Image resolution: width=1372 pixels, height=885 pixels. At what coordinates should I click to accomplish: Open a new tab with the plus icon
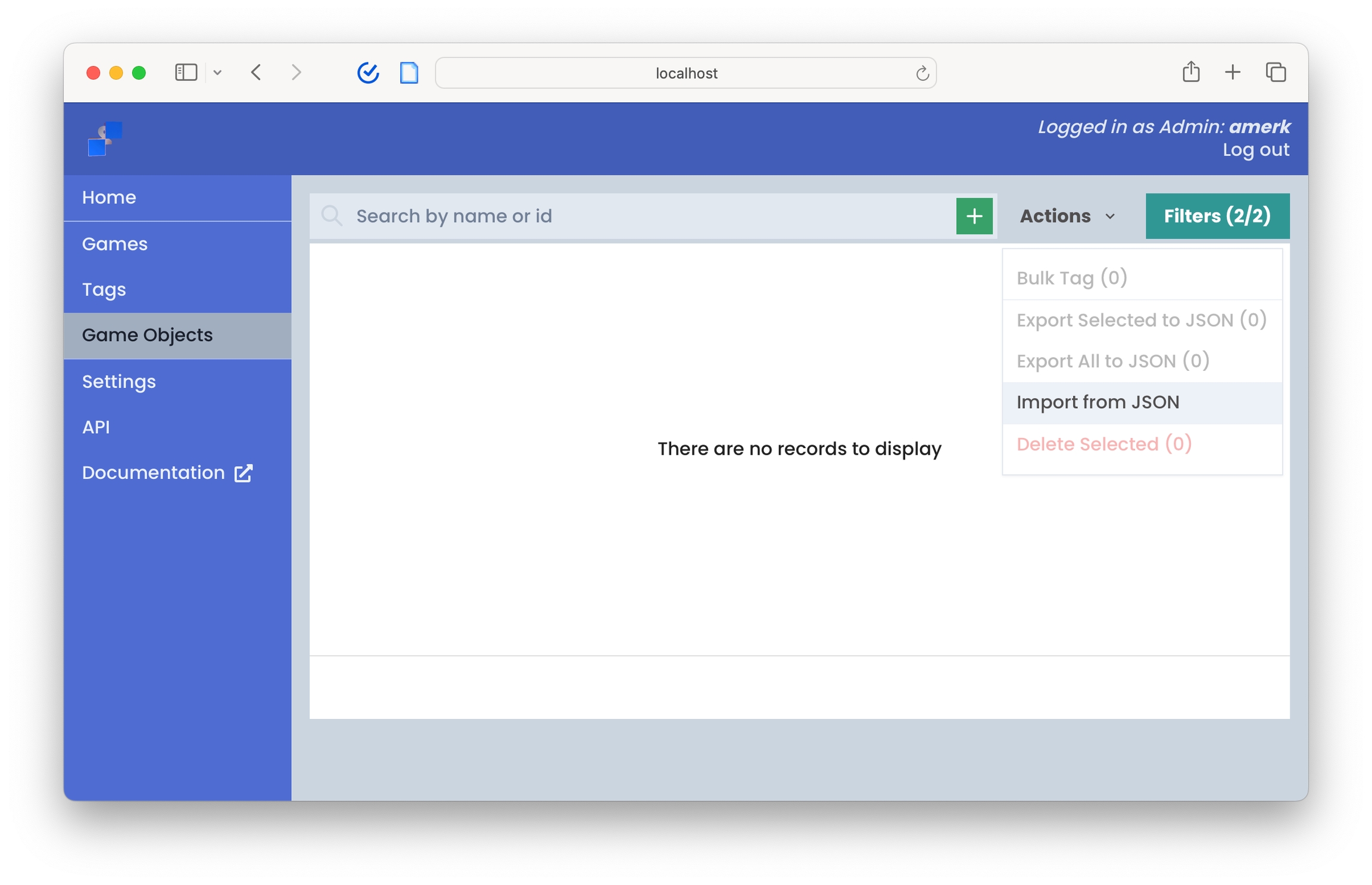click(x=1232, y=72)
